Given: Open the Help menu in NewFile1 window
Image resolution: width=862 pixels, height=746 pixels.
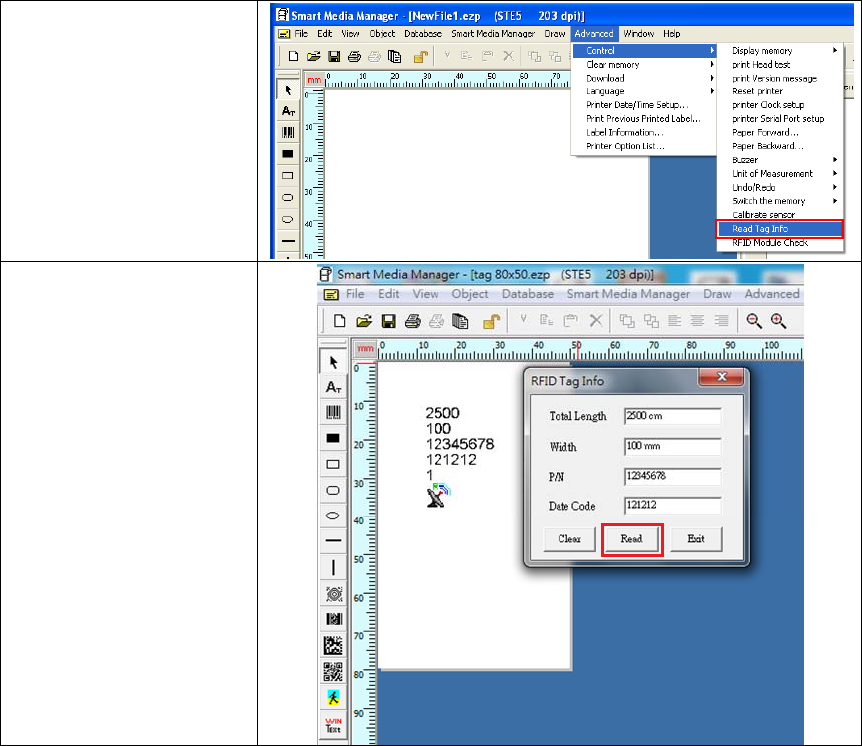Looking at the screenshot, I should pyautogui.click(x=671, y=34).
